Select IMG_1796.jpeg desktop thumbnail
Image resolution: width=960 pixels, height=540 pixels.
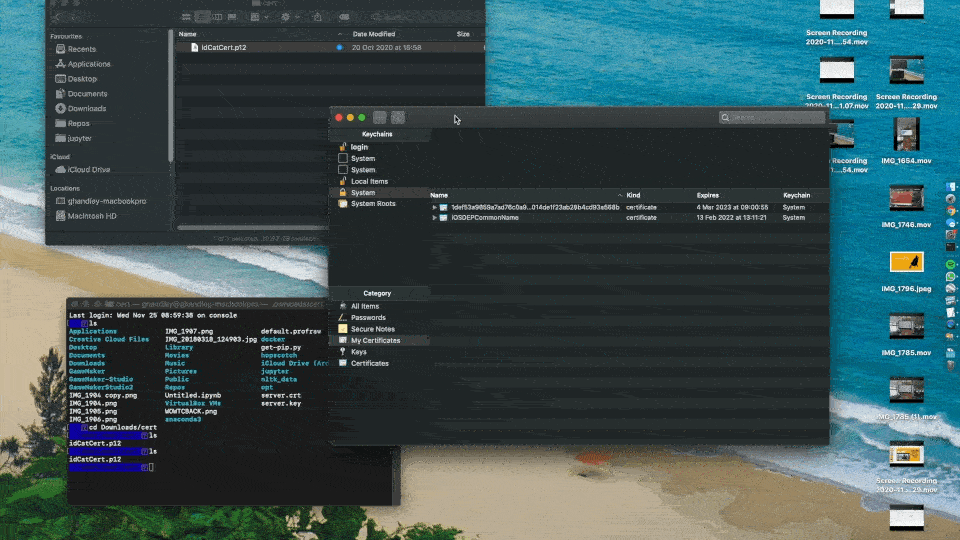[x=906, y=262]
